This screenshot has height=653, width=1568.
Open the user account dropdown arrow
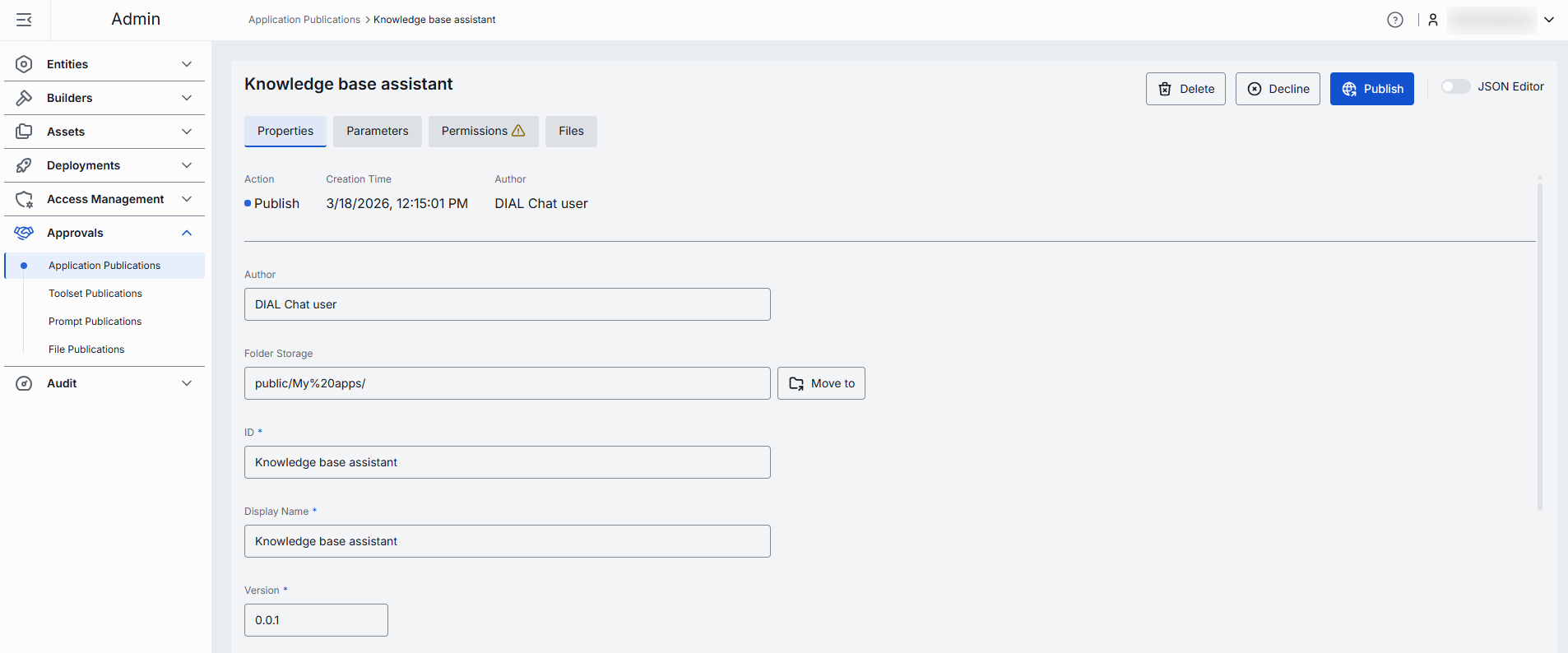pyautogui.click(x=1549, y=20)
